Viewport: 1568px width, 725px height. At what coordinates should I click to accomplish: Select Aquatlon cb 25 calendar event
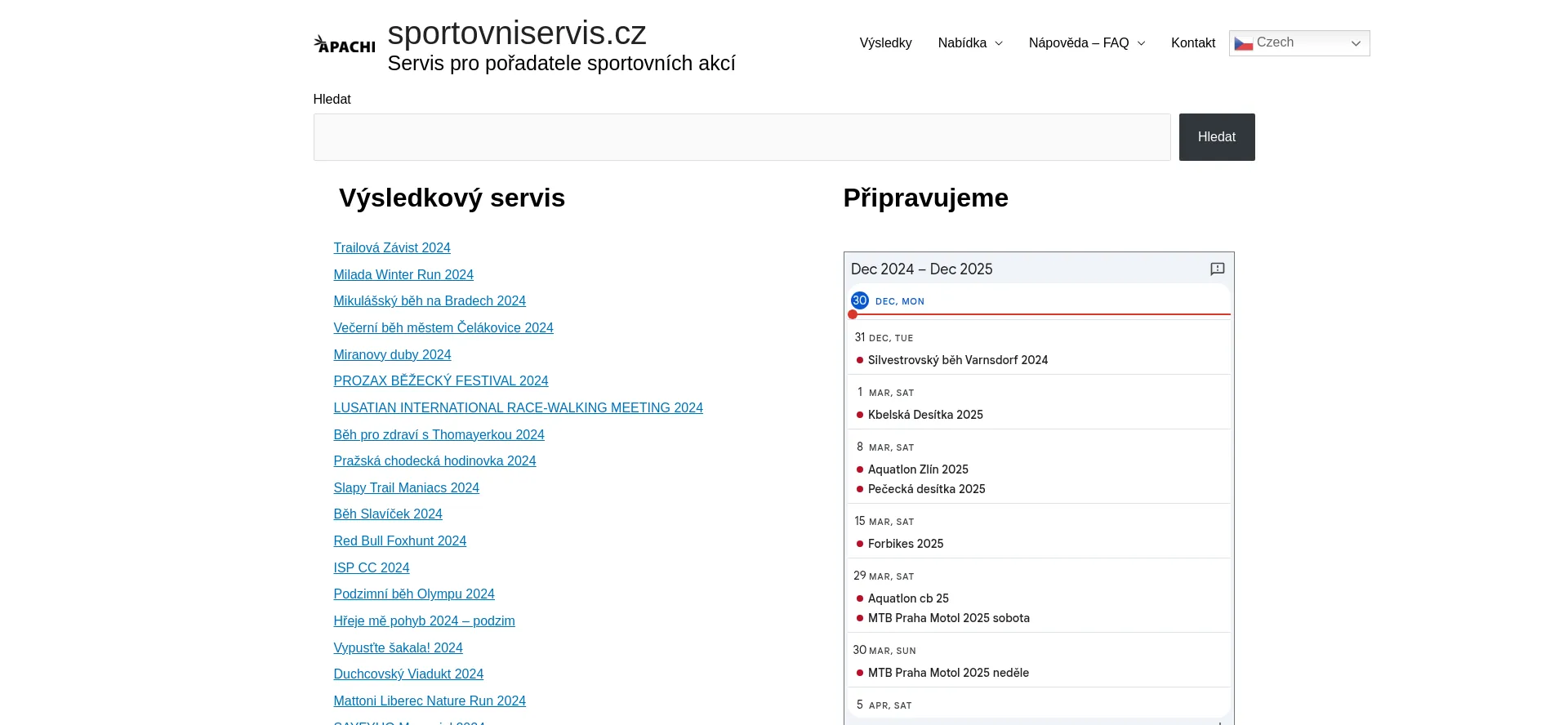[908, 598]
